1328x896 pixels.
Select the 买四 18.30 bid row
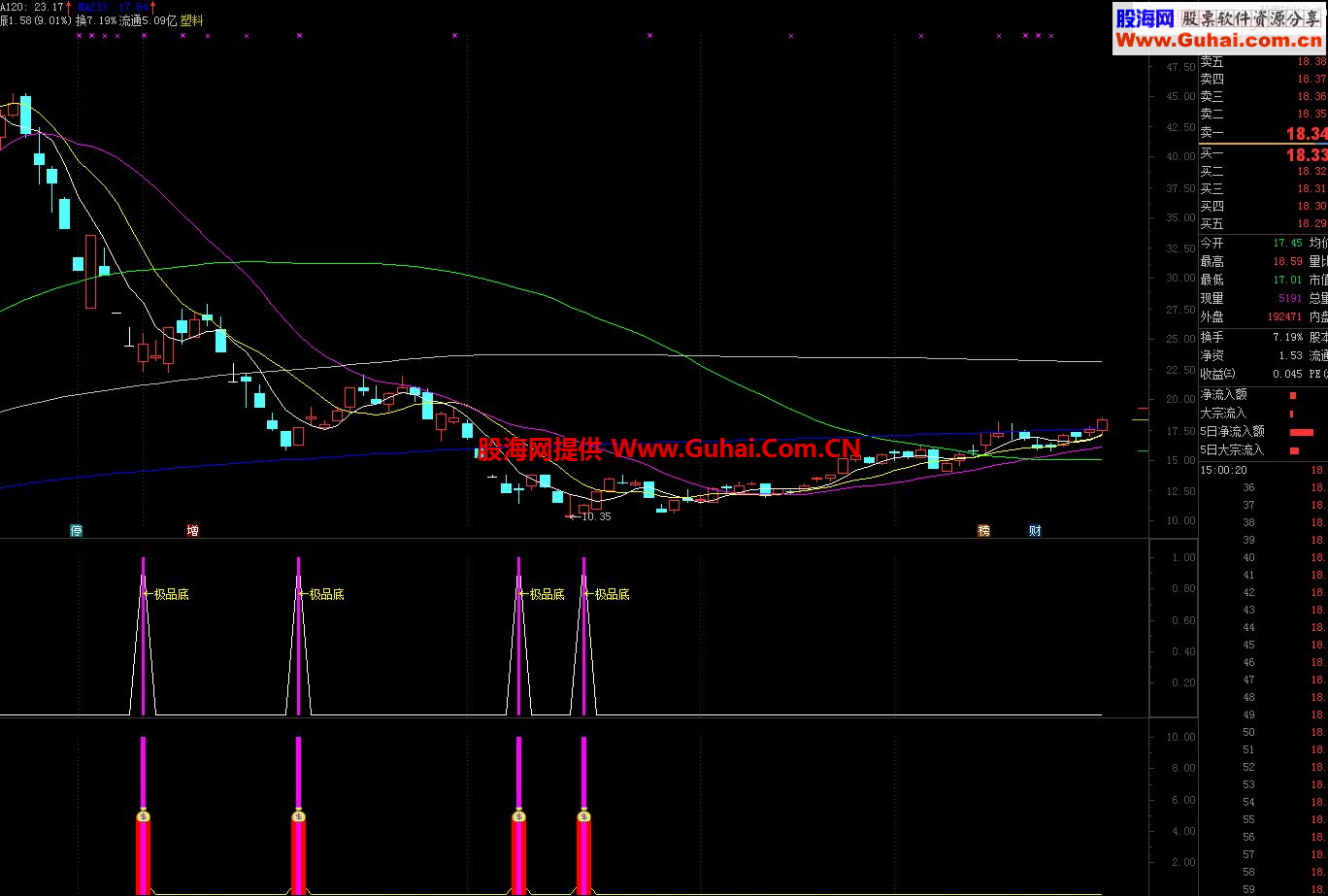point(1263,206)
